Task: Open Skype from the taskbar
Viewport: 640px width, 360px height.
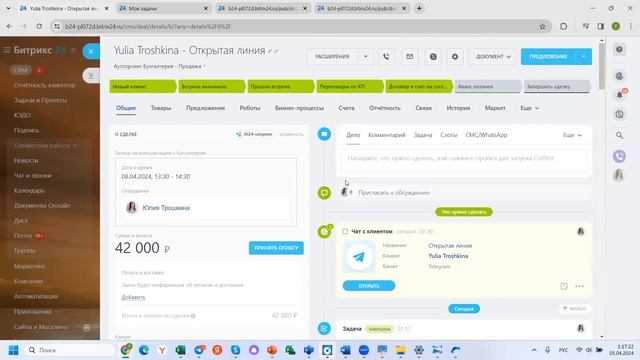Action: (236, 350)
